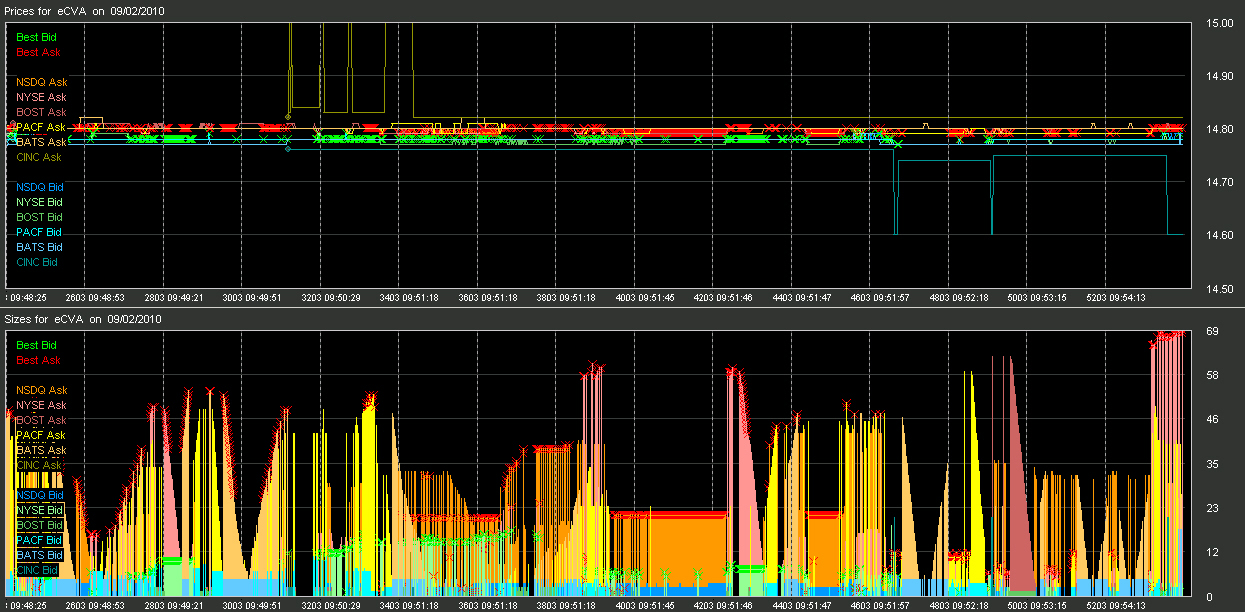Choose 'CINC Ask' in the Sizes legend
Screen dimensions: 1245x612
(x=39, y=465)
